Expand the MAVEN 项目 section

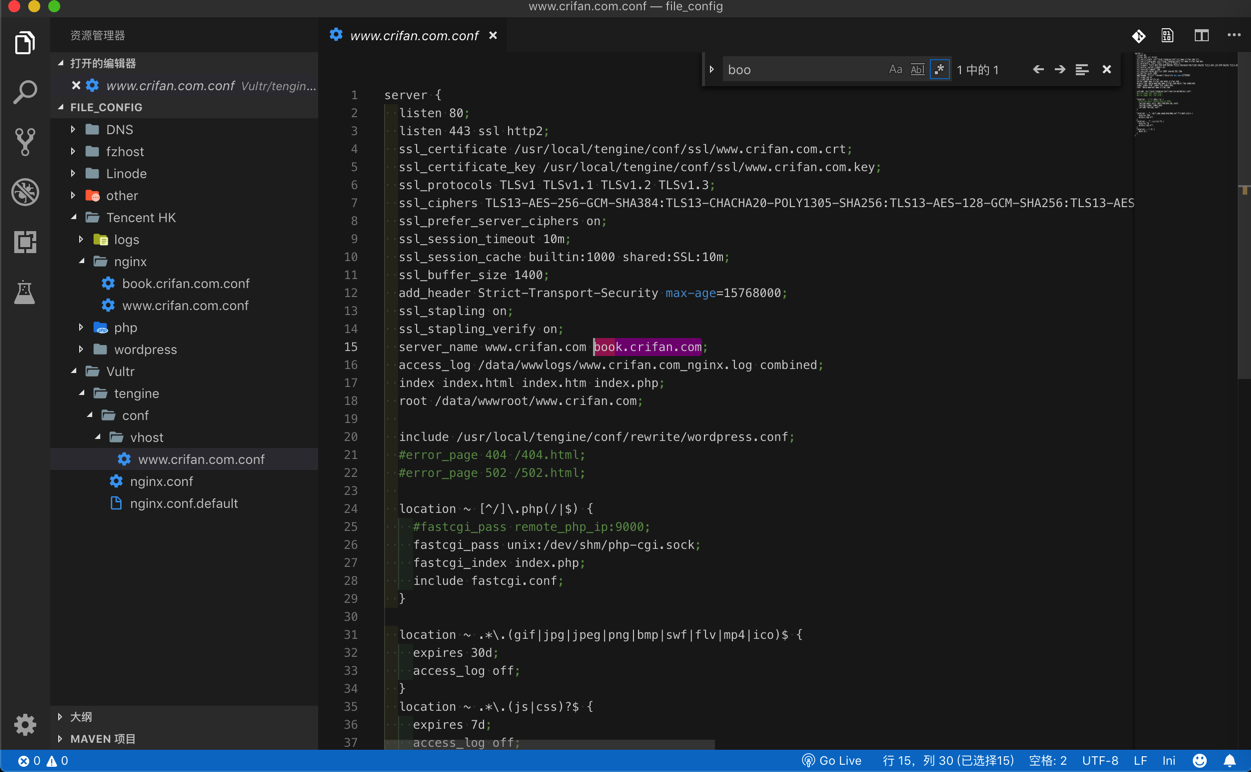[x=103, y=739]
